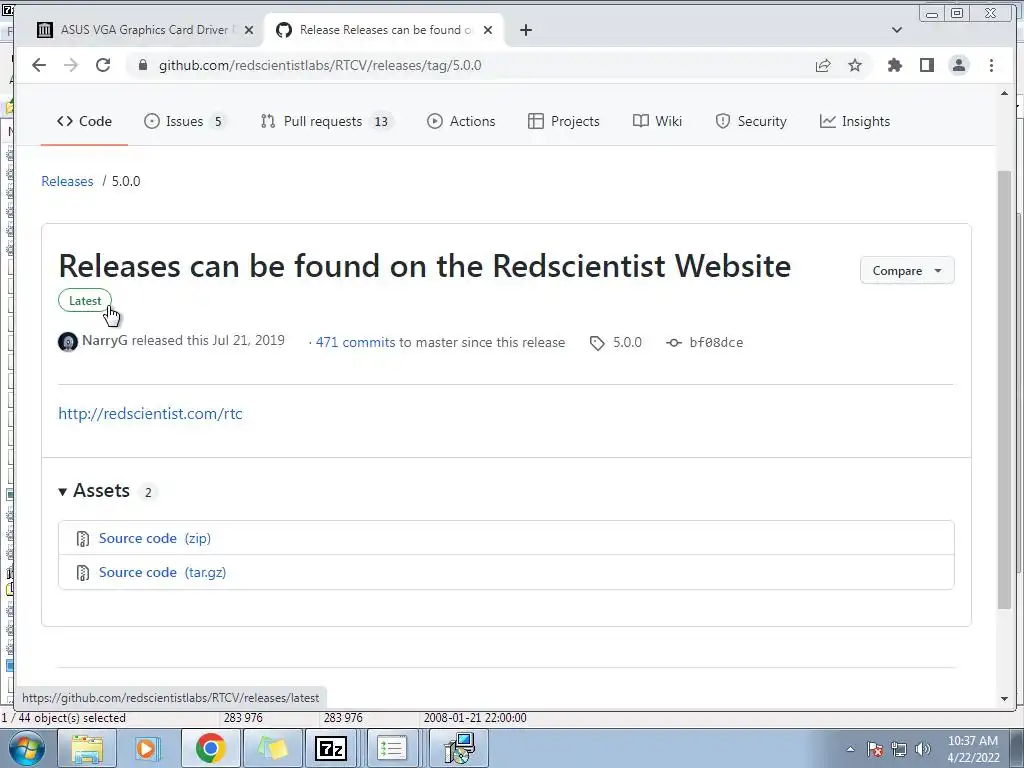Toggle Chrome side panel icon

[927, 65]
